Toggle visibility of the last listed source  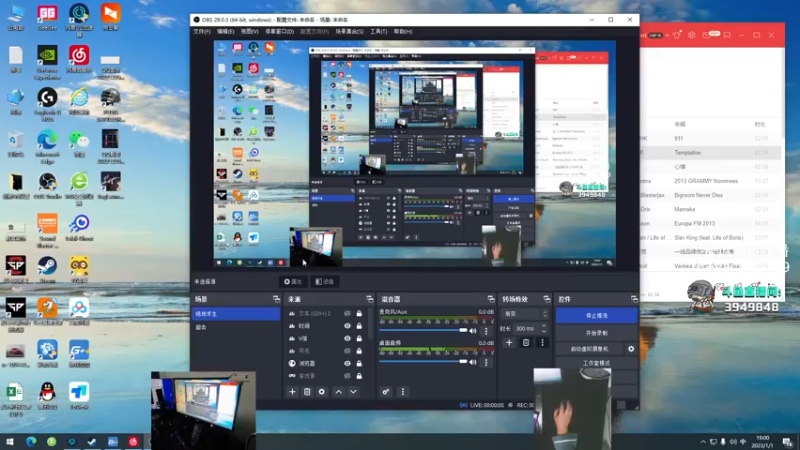click(347, 376)
